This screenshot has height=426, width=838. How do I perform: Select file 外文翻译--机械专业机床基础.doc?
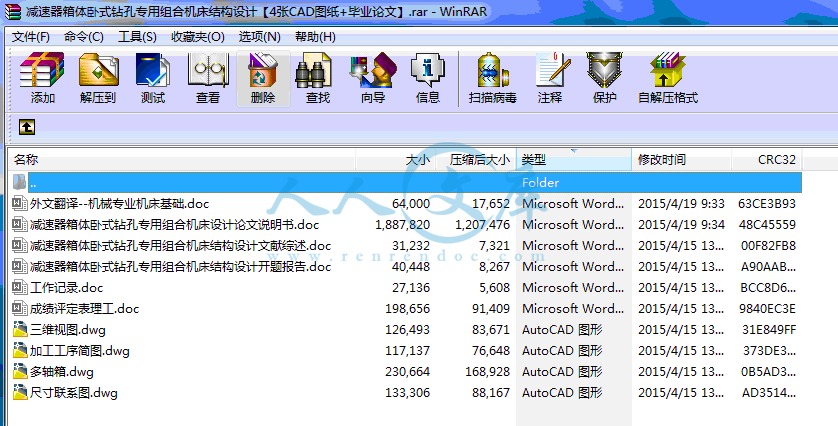[x=119, y=204]
